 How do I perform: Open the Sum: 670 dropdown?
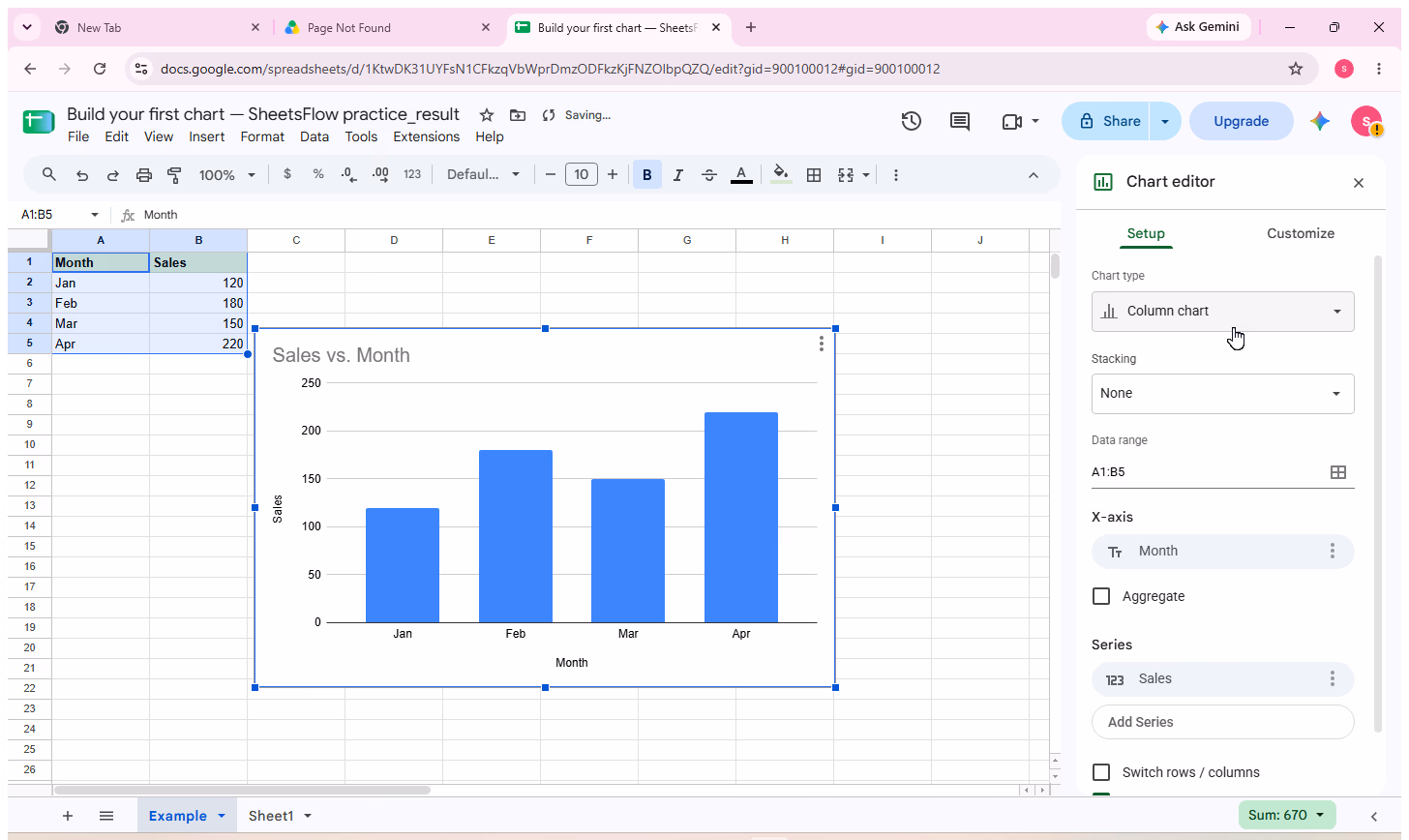[x=1287, y=815]
